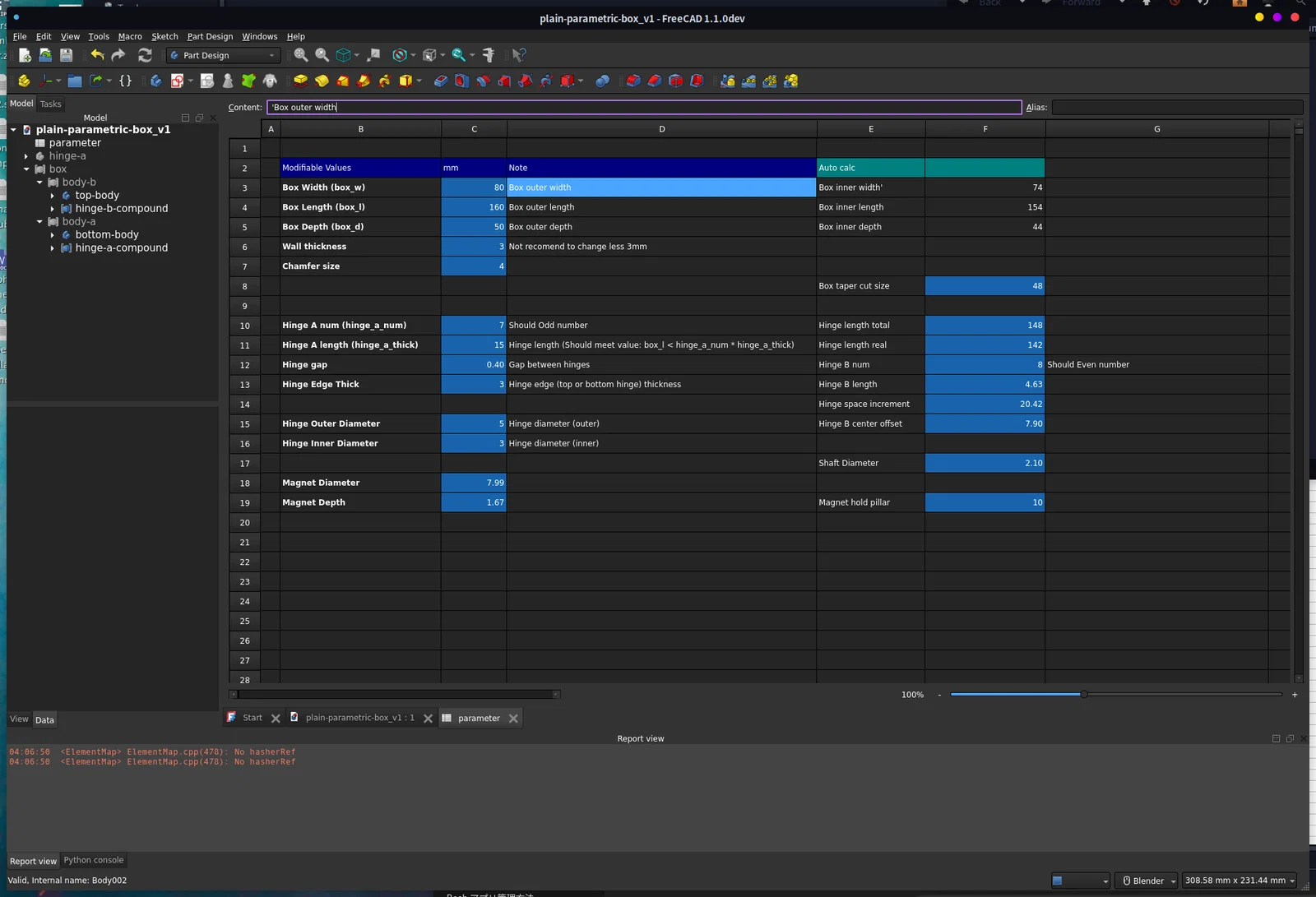Refresh and recompute the document
This screenshot has height=897, width=1316.
pyautogui.click(x=145, y=55)
